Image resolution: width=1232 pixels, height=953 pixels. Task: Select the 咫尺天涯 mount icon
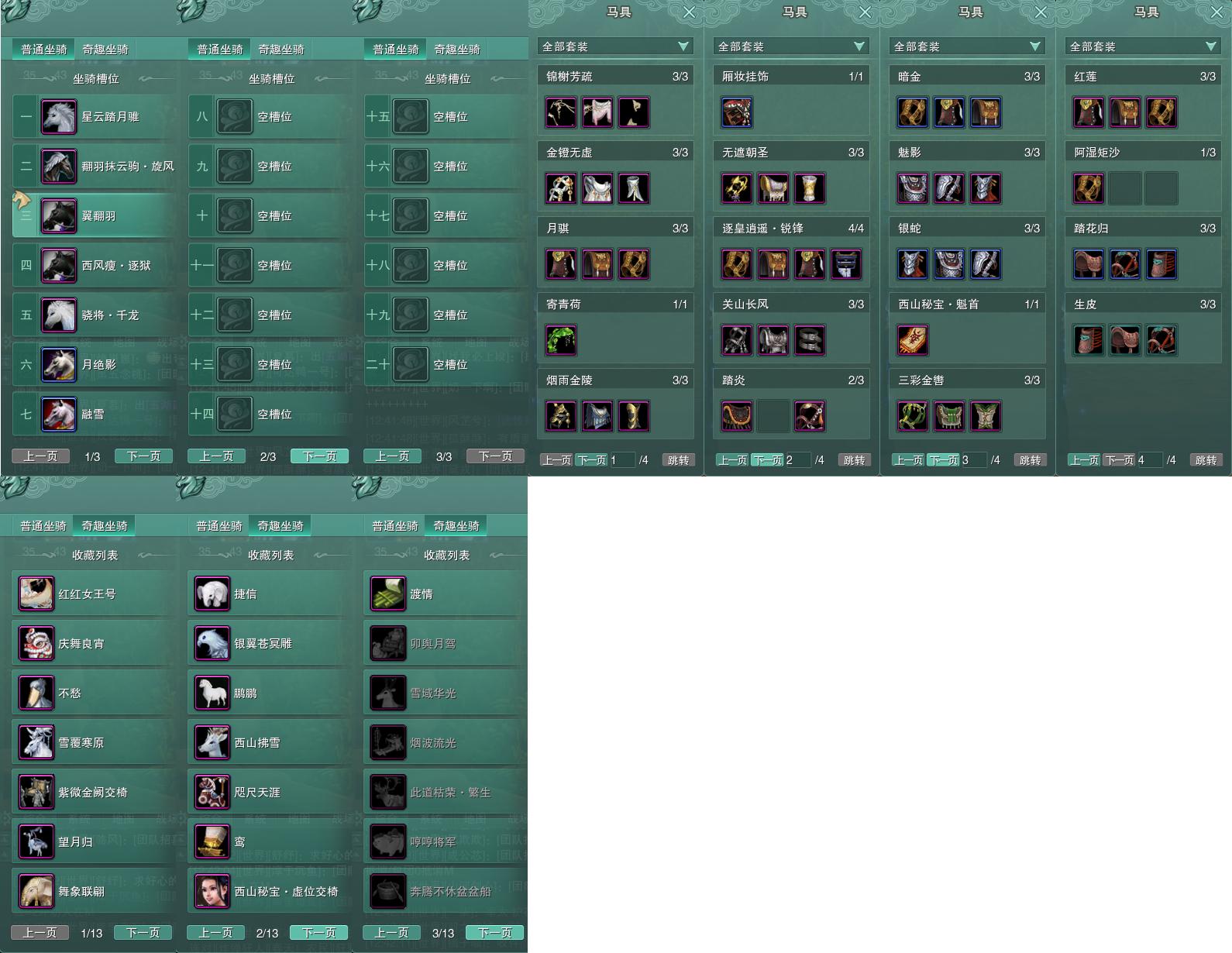click(x=212, y=792)
